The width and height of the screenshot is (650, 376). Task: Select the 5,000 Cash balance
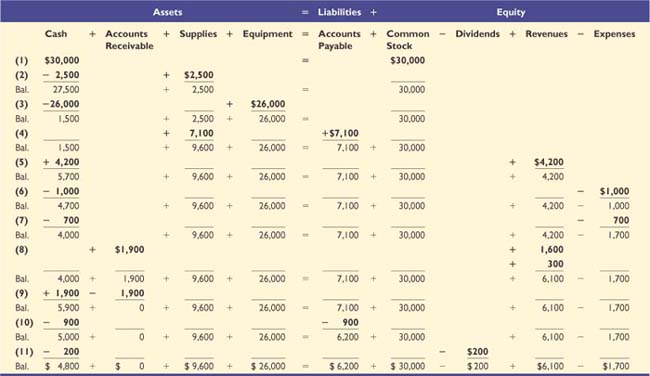[x=68, y=337]
